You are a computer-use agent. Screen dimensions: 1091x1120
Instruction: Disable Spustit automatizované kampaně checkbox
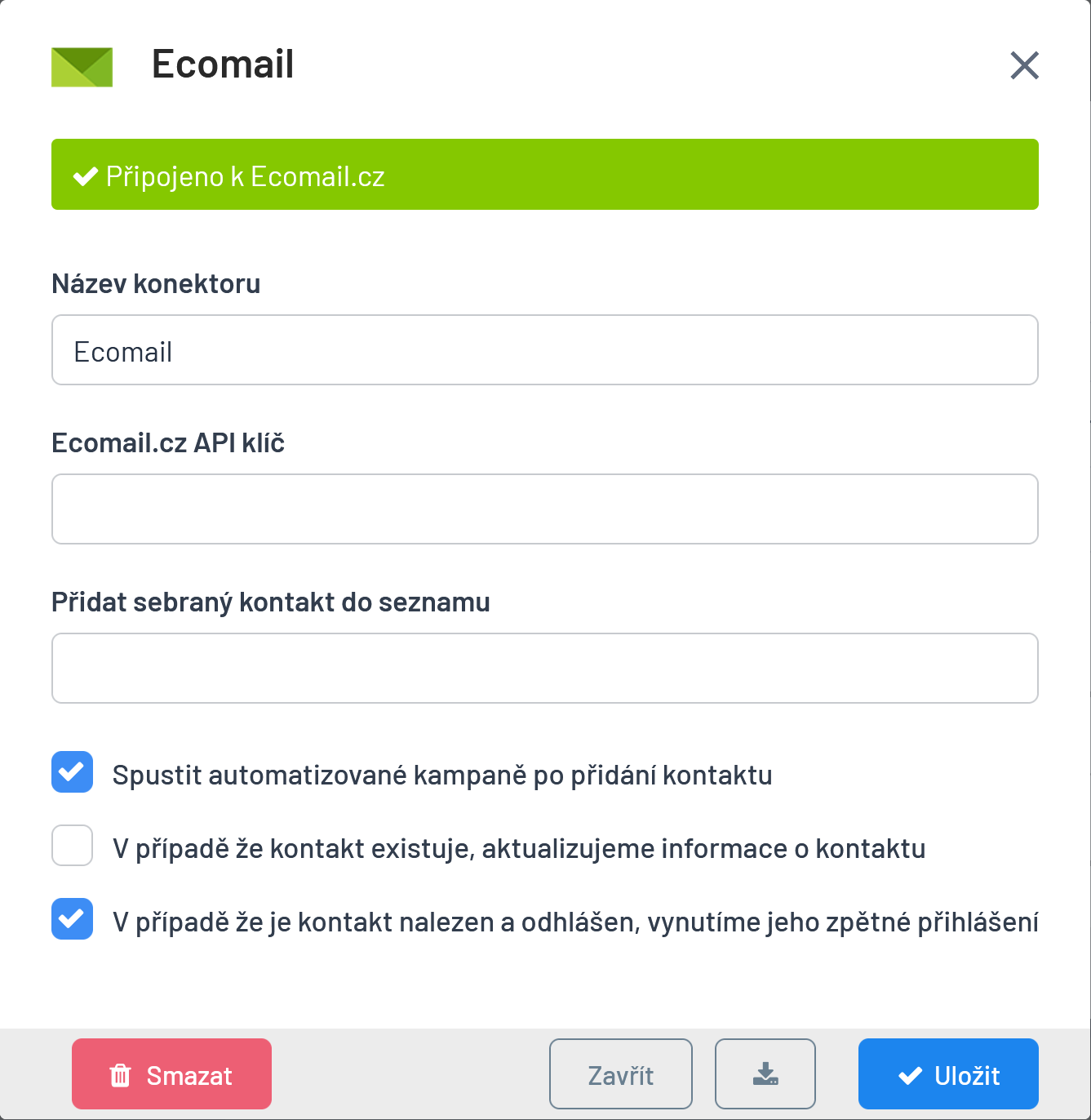(x=72, y=772)
